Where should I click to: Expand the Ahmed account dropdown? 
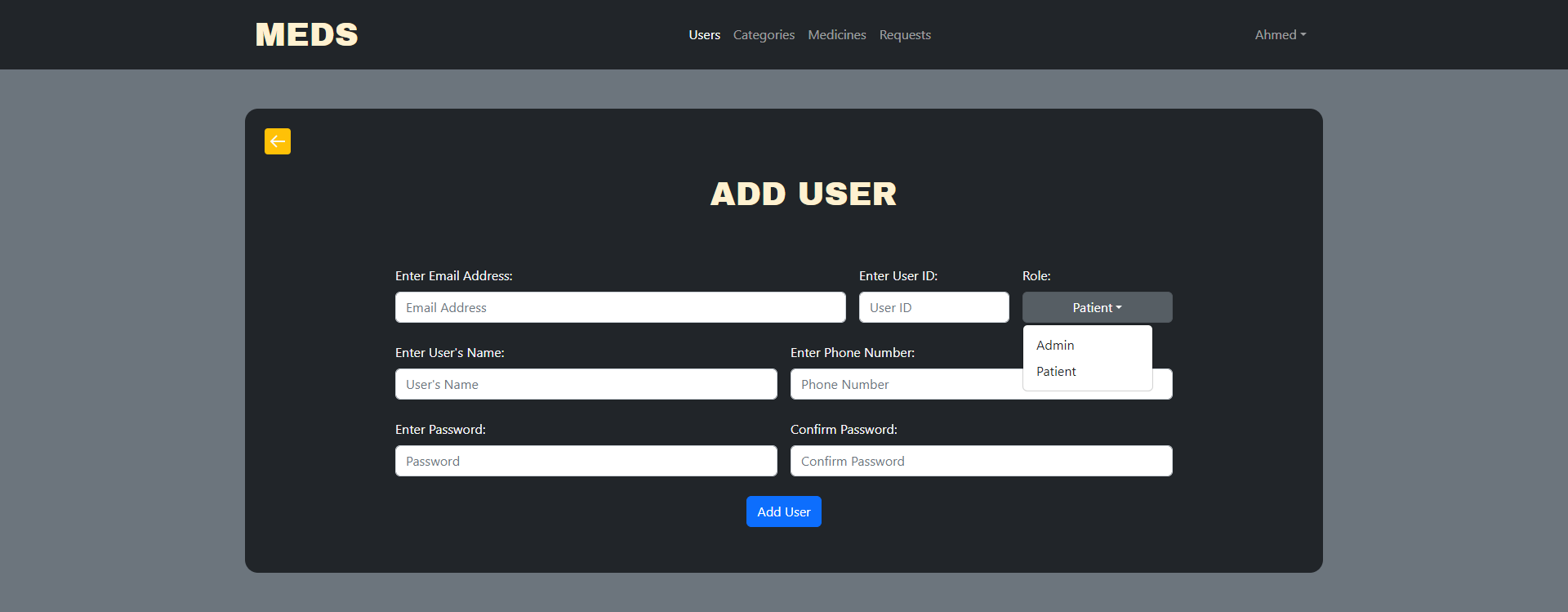click(x=1281, y=34)
